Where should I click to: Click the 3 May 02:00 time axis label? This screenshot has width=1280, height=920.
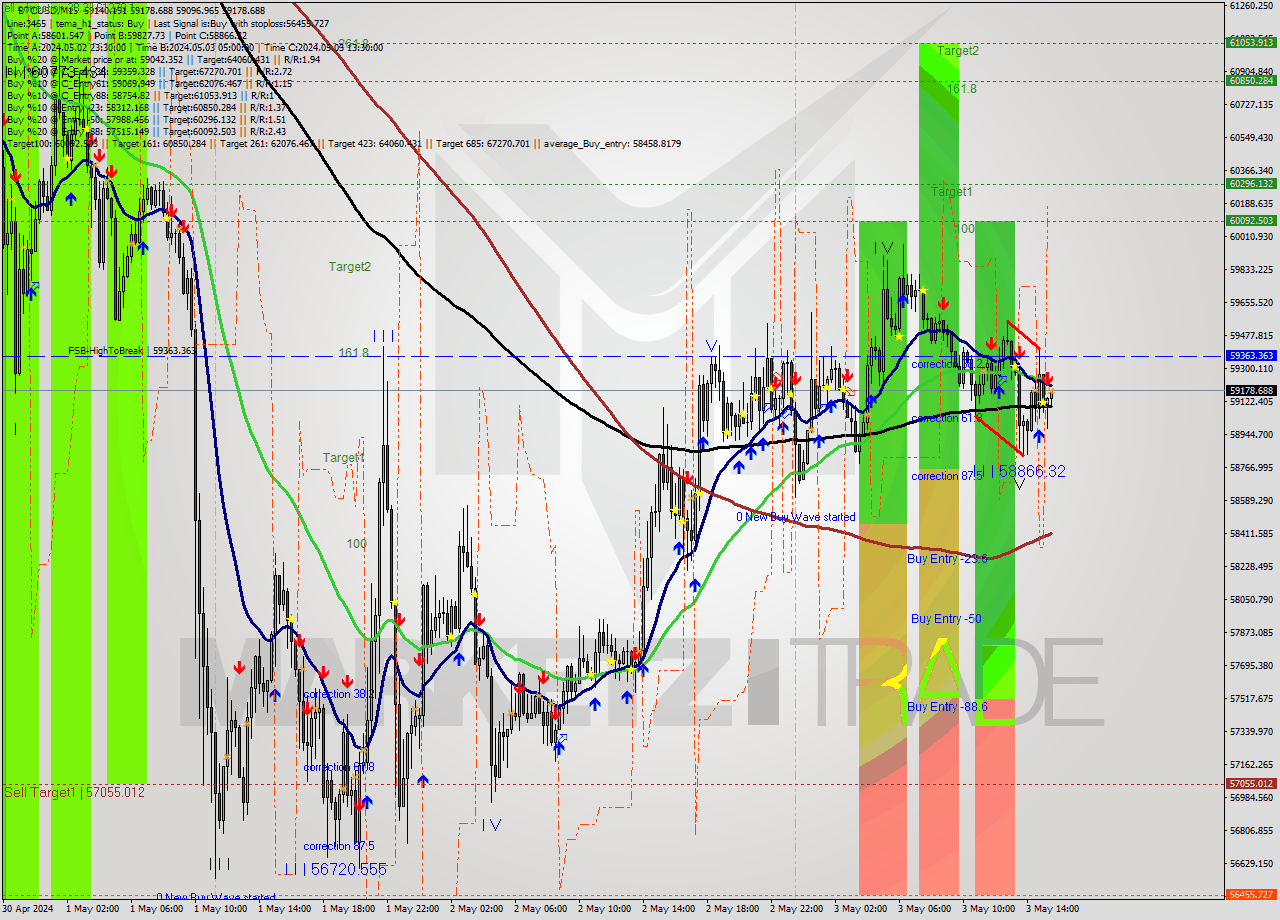coord(859,909)
